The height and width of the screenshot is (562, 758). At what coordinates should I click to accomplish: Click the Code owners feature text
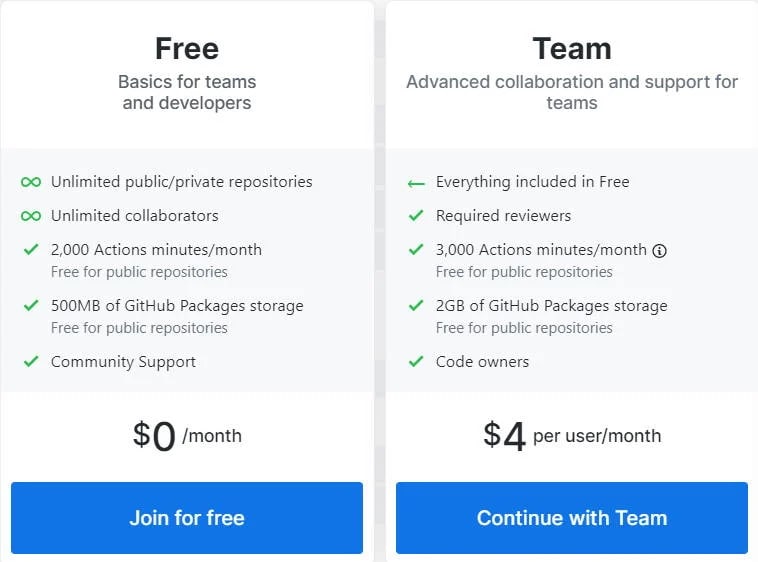point(482,362)
